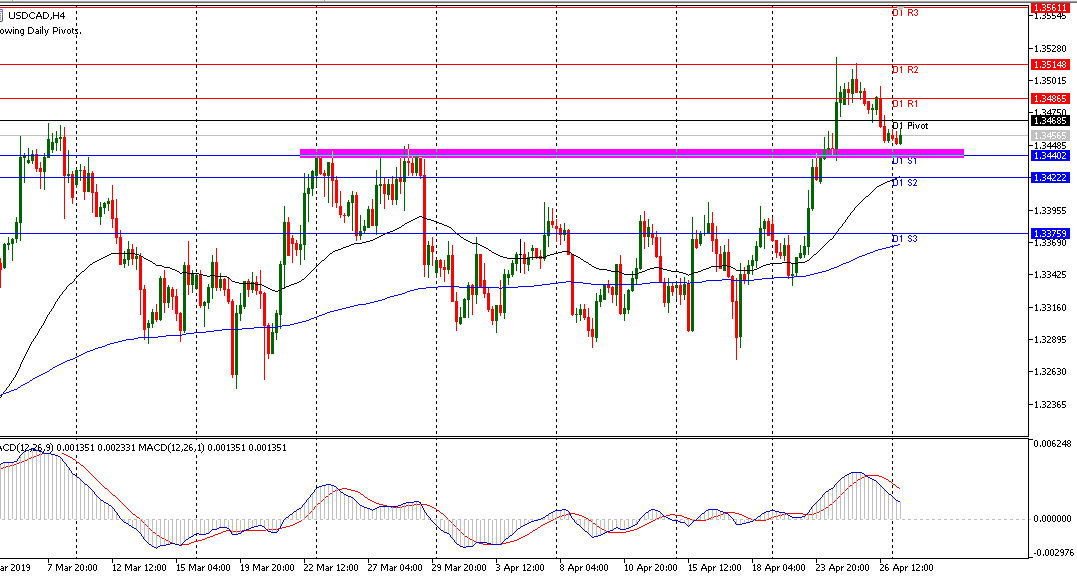Click the D1 R3 pivot label
This screenshot has width=1077, height=577.
[x=905, y=13]
